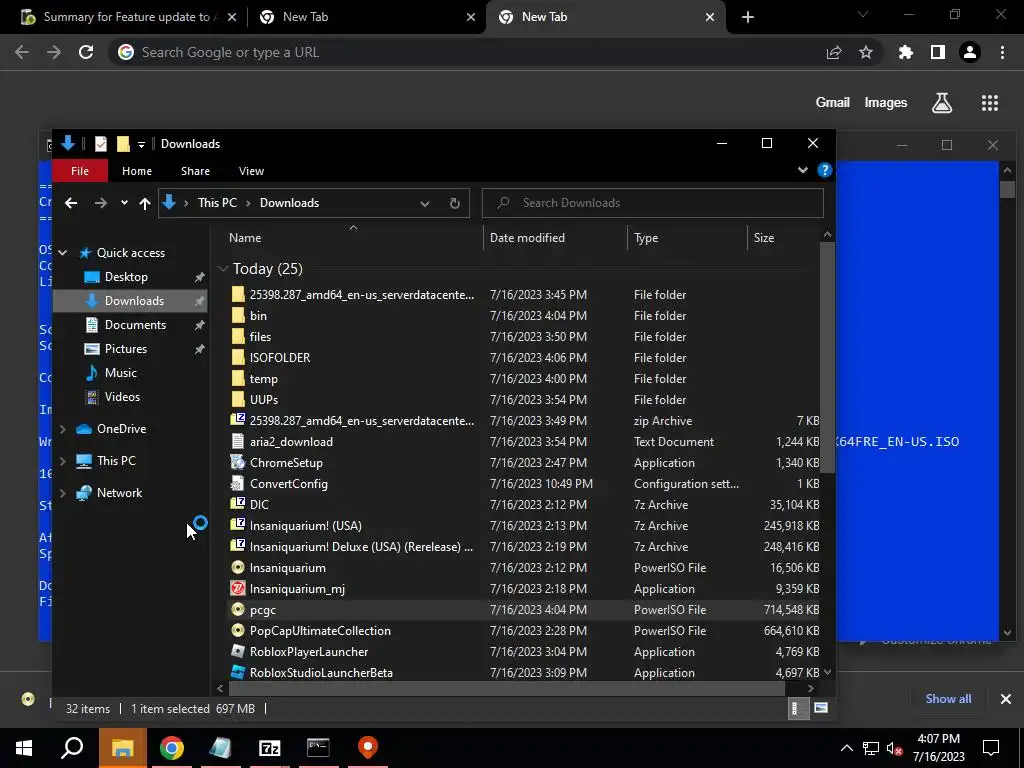Click Properties icon in quick access toolbar

pyautogui.click(x=101, y=144)
